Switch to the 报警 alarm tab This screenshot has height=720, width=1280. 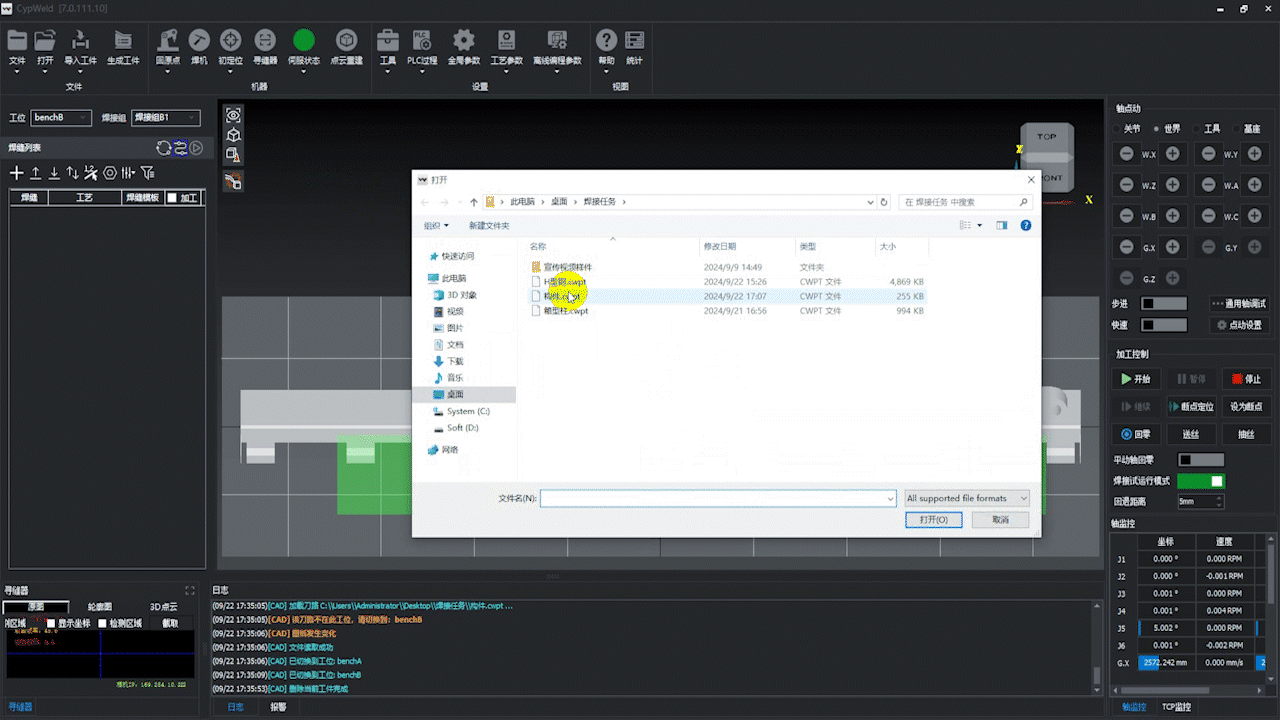[278, 707]
